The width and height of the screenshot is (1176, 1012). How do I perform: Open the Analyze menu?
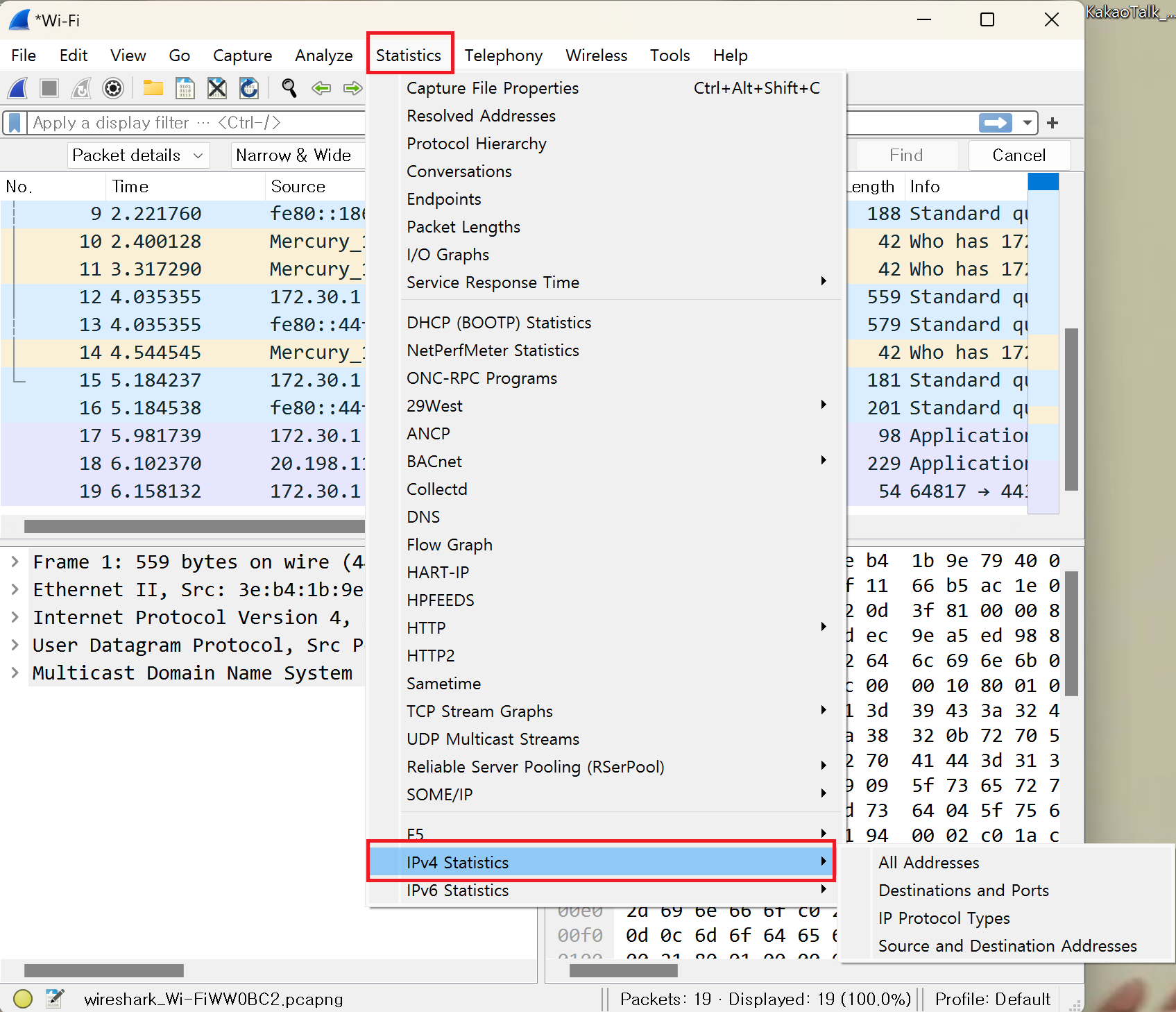click(323, 56)
